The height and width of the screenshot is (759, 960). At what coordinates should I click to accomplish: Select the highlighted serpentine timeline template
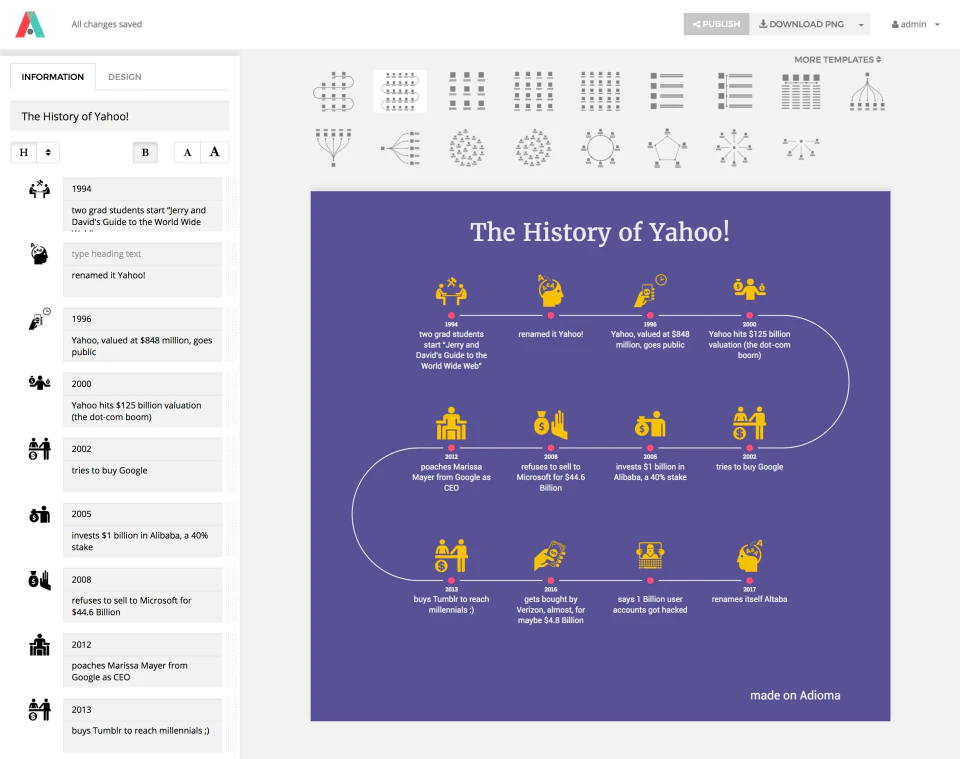[400, 91]
